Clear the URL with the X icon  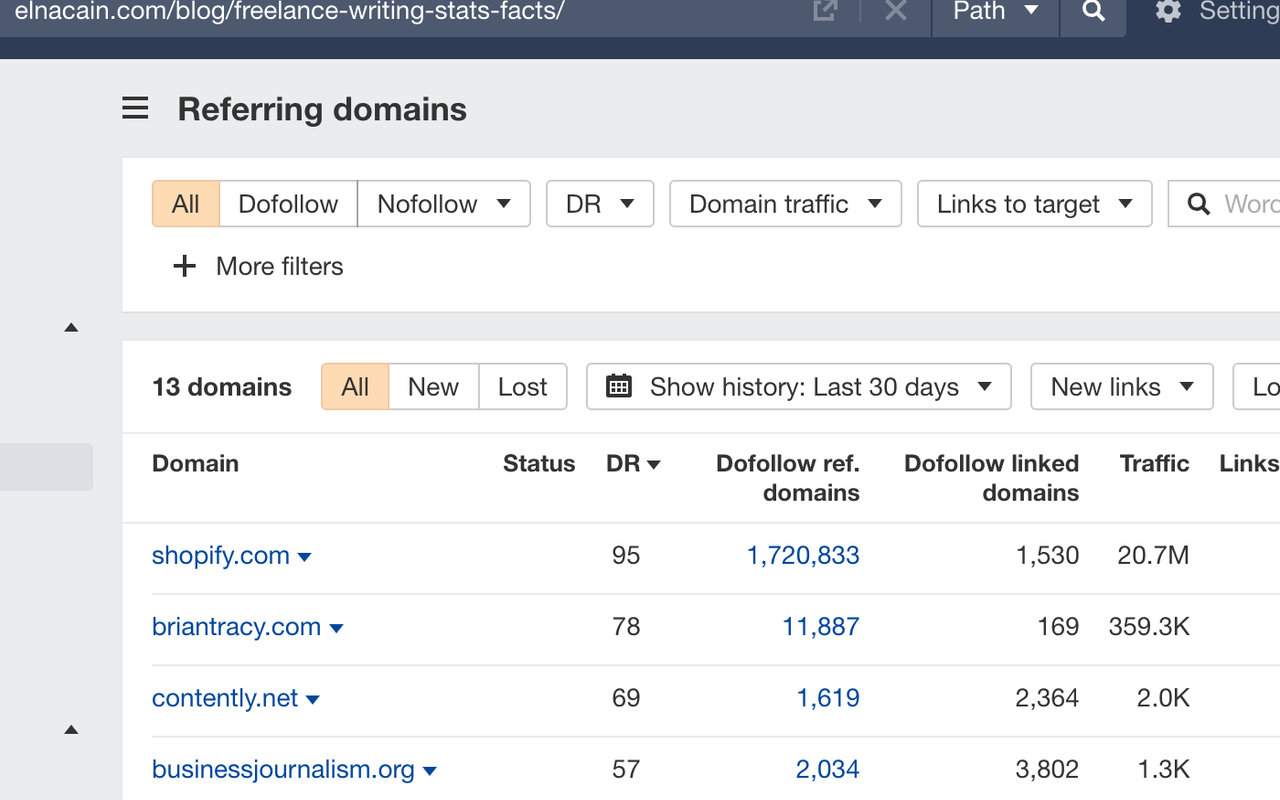(896, 11)
